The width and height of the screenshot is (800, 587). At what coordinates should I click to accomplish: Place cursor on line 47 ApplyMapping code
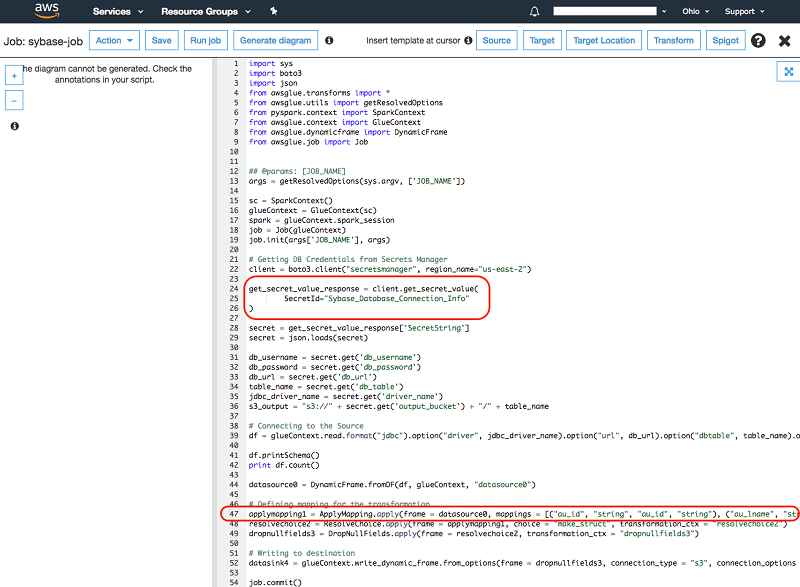tap(400, 514)
